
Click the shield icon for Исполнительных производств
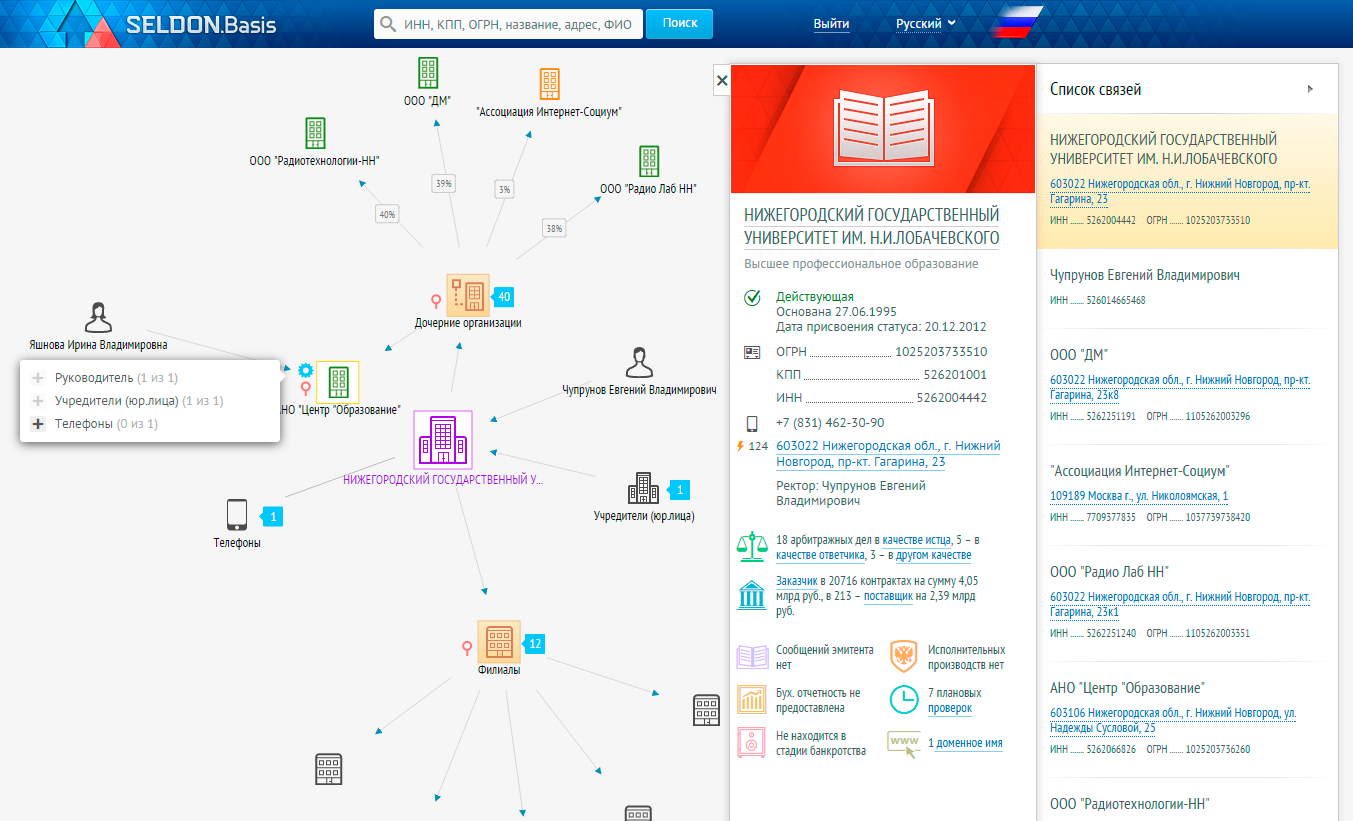click(x=904, y=656)
